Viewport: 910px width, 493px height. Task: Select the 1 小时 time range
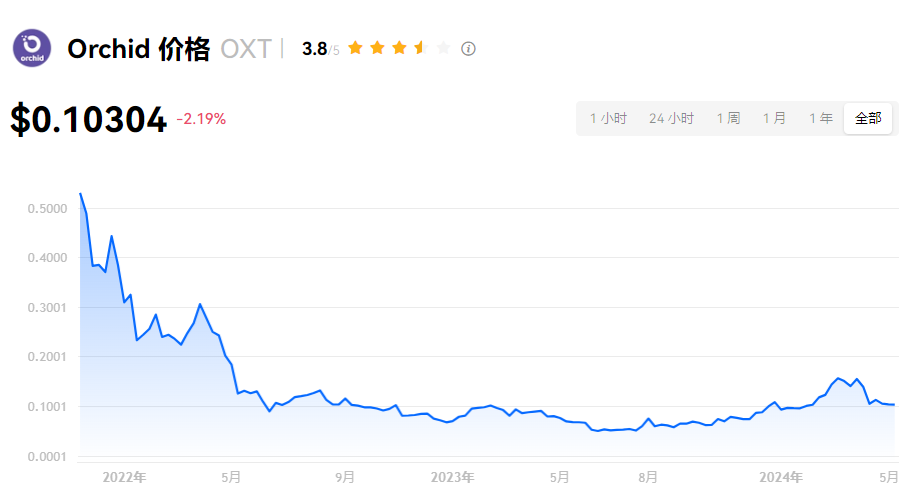pos(608,118)
